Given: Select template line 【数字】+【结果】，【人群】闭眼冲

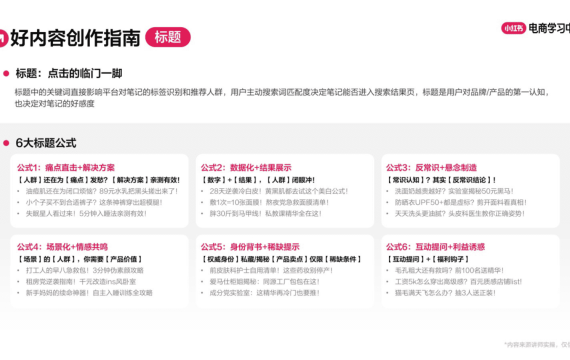Looking at the screenshot, I should click(258, 180).
